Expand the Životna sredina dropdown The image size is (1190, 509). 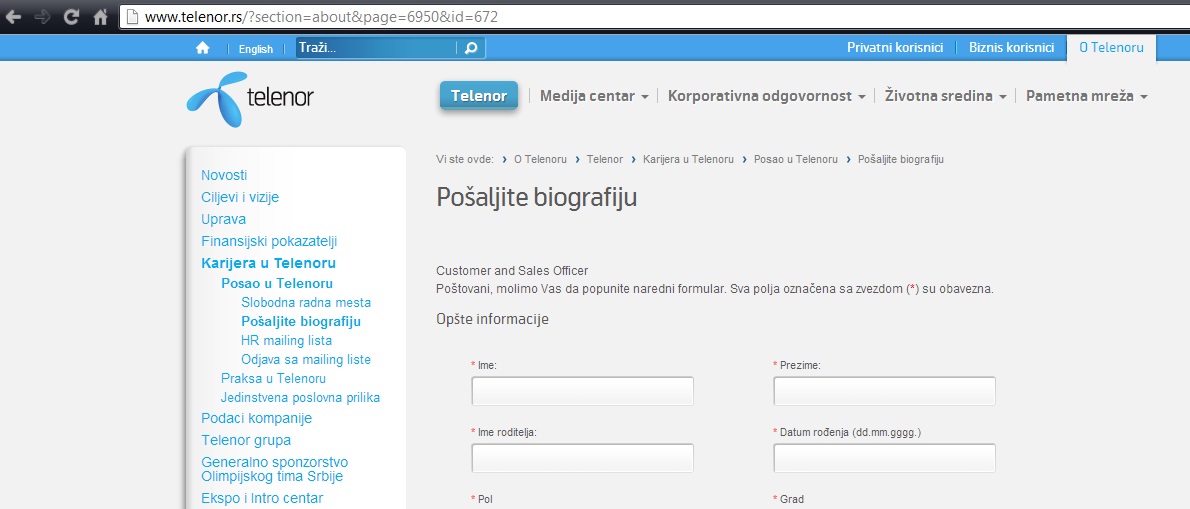(x=946, y=96)
